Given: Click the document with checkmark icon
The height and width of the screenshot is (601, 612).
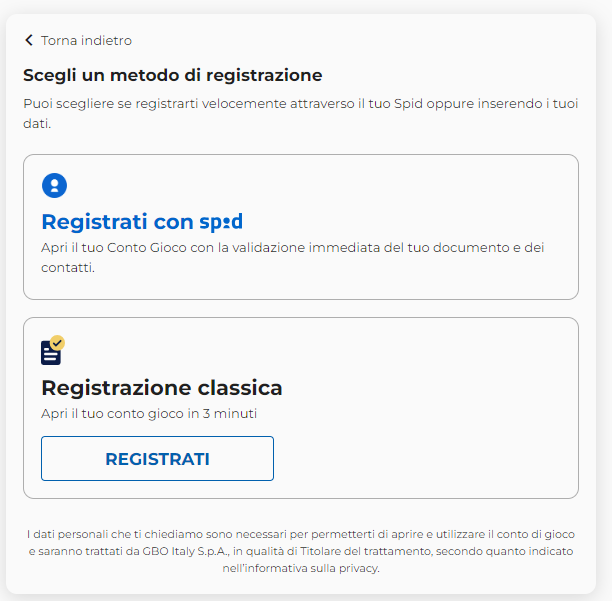Looking at the screenshot, I should tap(52, 351).
